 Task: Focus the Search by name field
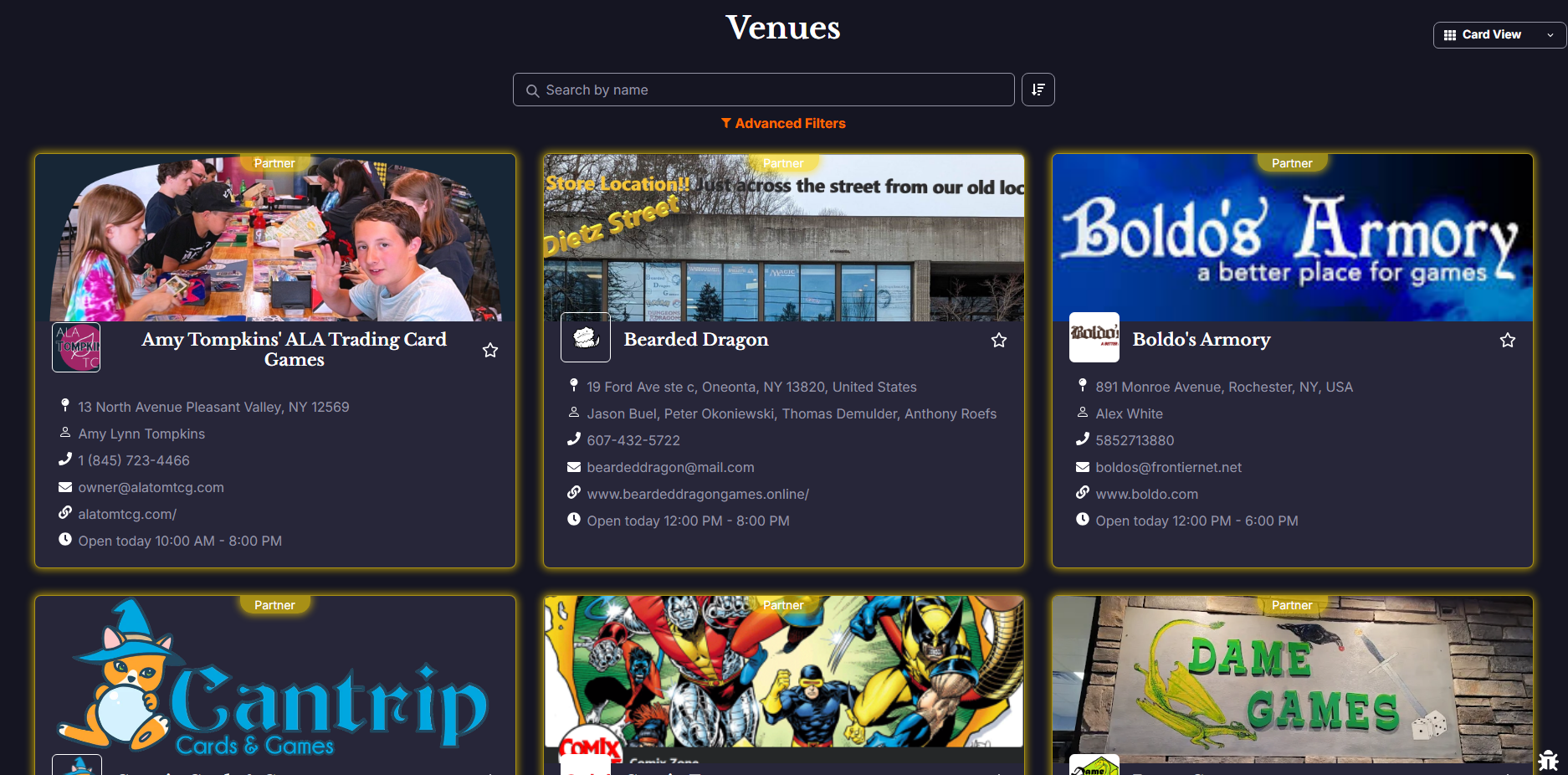click(x=764, y=90)
